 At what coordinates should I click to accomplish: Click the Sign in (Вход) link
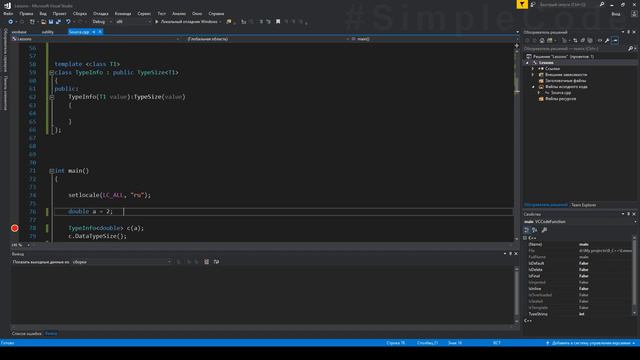[616, 14]
